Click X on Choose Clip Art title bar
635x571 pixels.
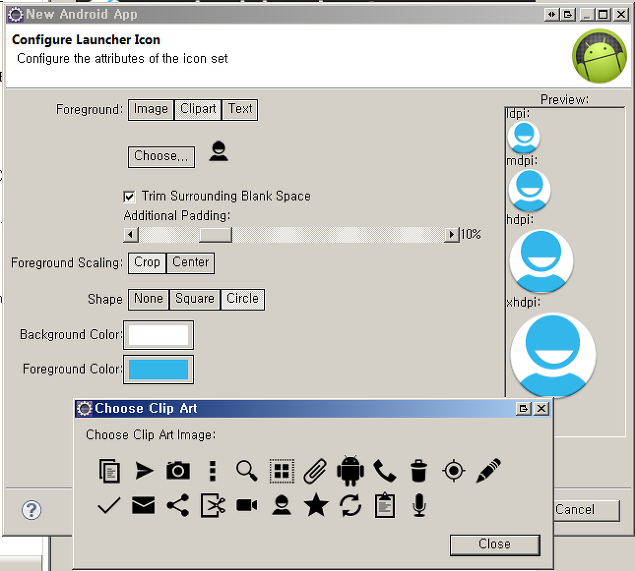coord(541,409)
